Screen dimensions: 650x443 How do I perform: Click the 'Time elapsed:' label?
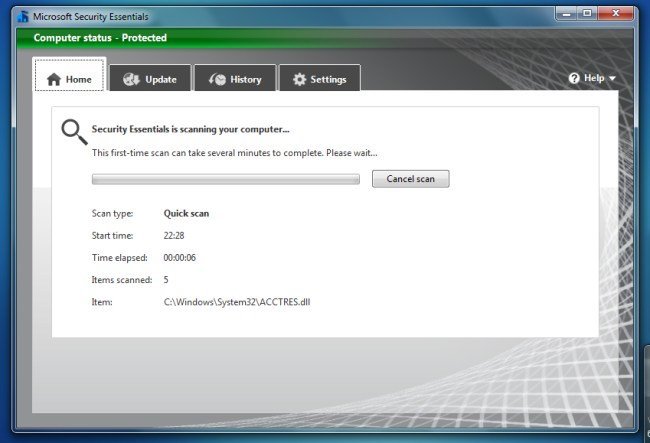[x=119, y=258]
